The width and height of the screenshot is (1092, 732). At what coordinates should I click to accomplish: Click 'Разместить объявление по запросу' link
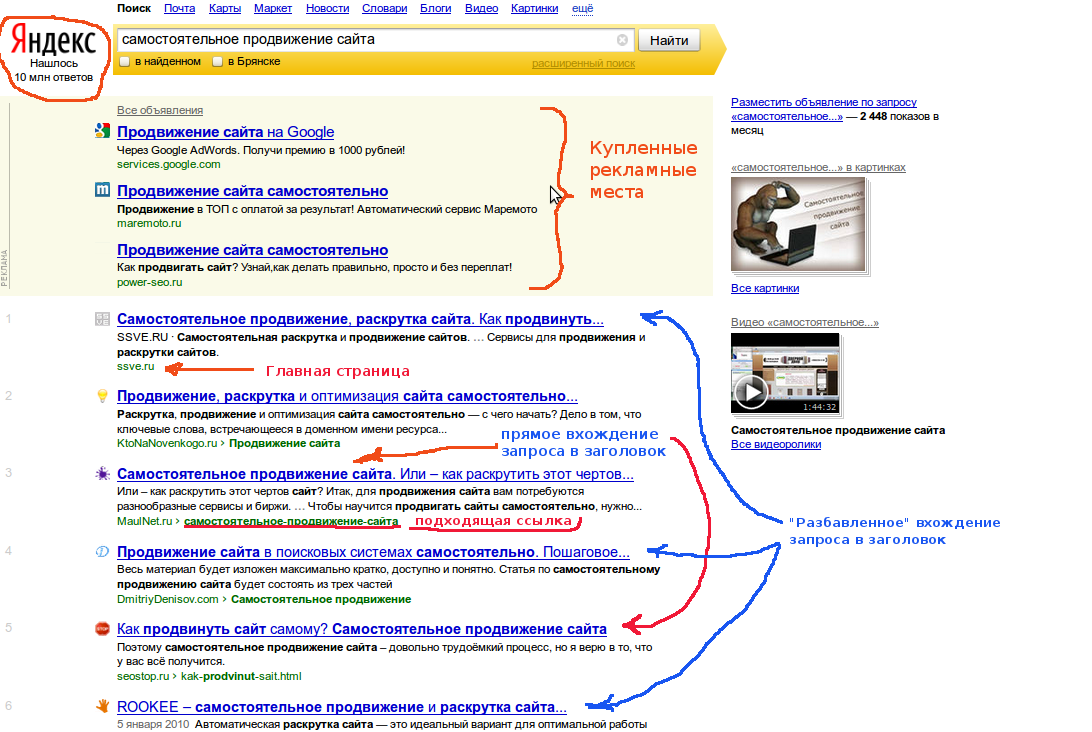point(824,109)
